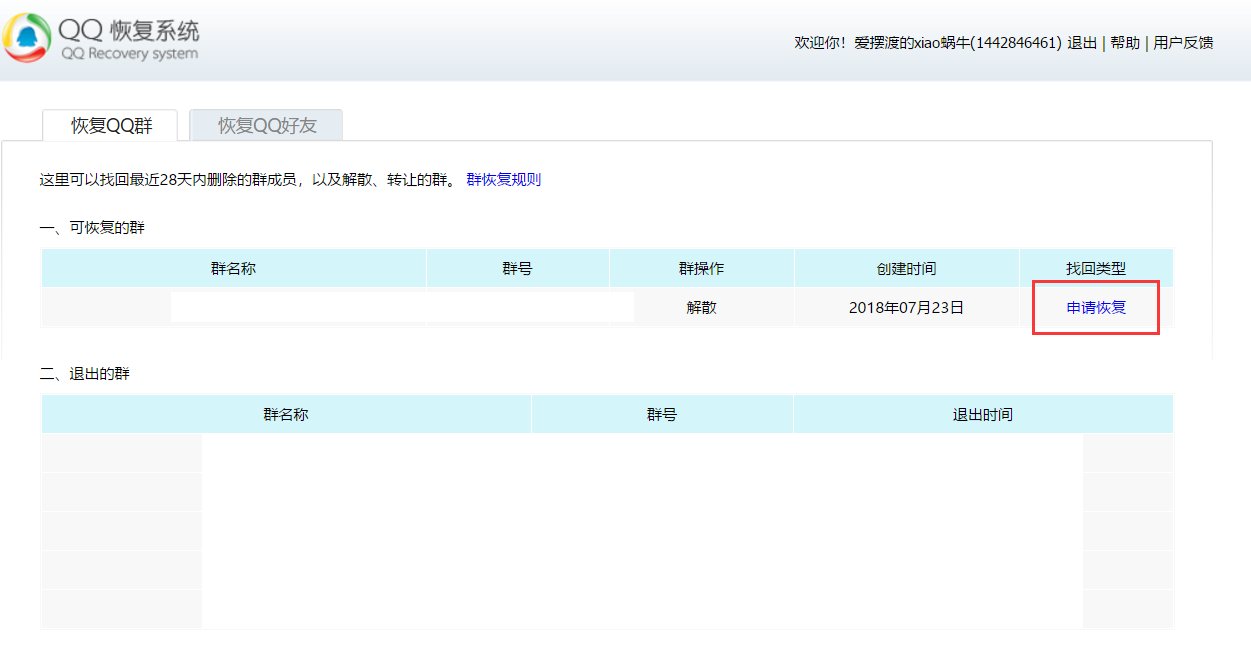Click 退出 to log out

coord(1082,43)
